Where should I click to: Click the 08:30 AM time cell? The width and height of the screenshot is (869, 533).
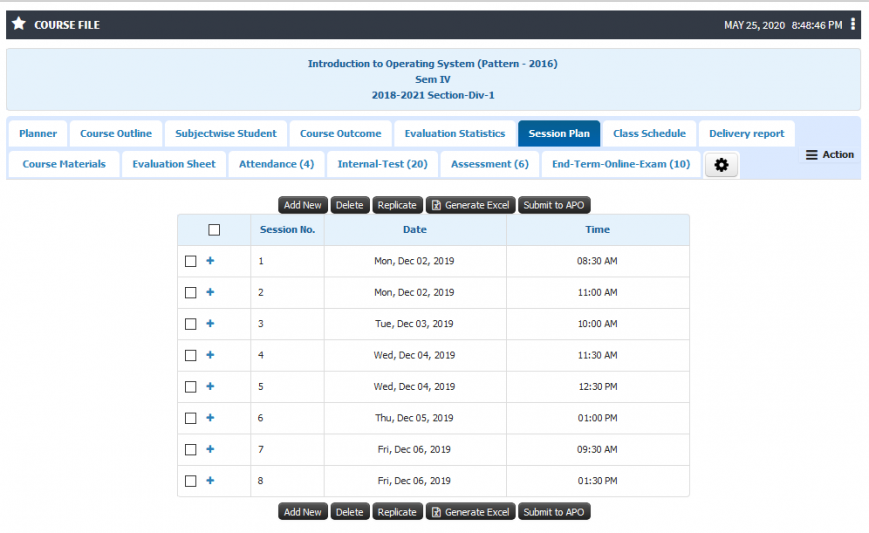click(x=597, y=261)
